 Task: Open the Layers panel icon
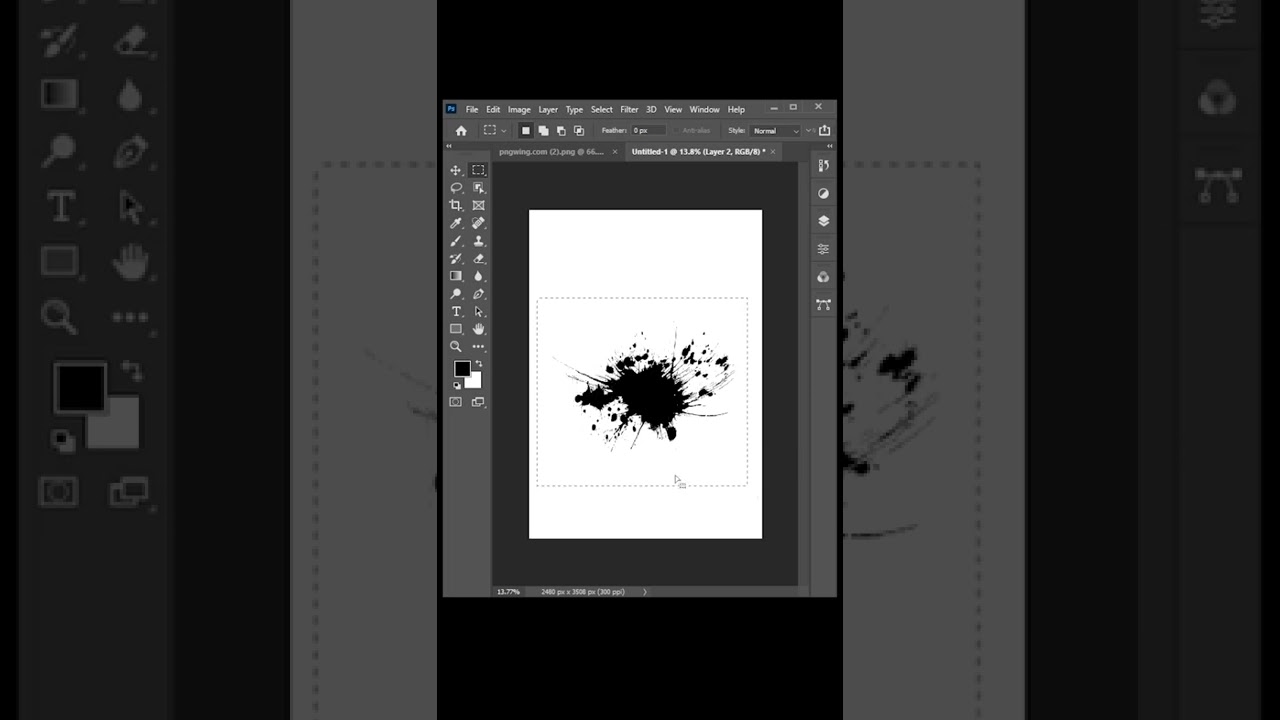coord(823,221)
